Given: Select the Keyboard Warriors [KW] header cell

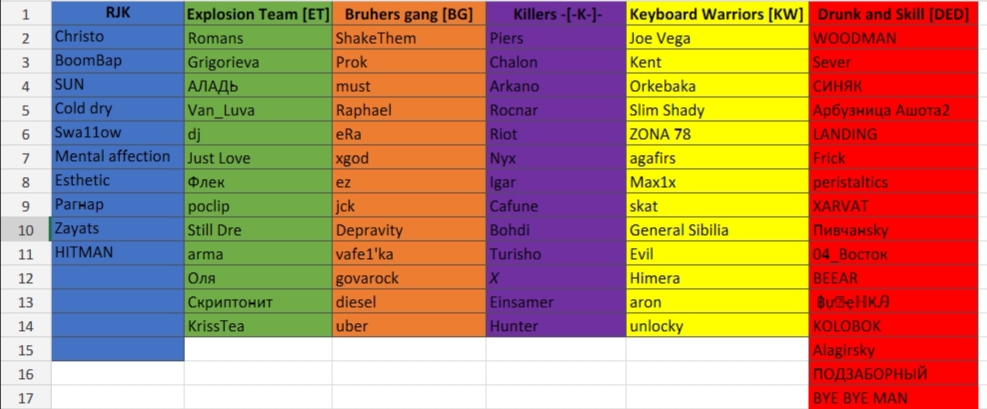Looking at the screenshot, I should tap(717, 15).
